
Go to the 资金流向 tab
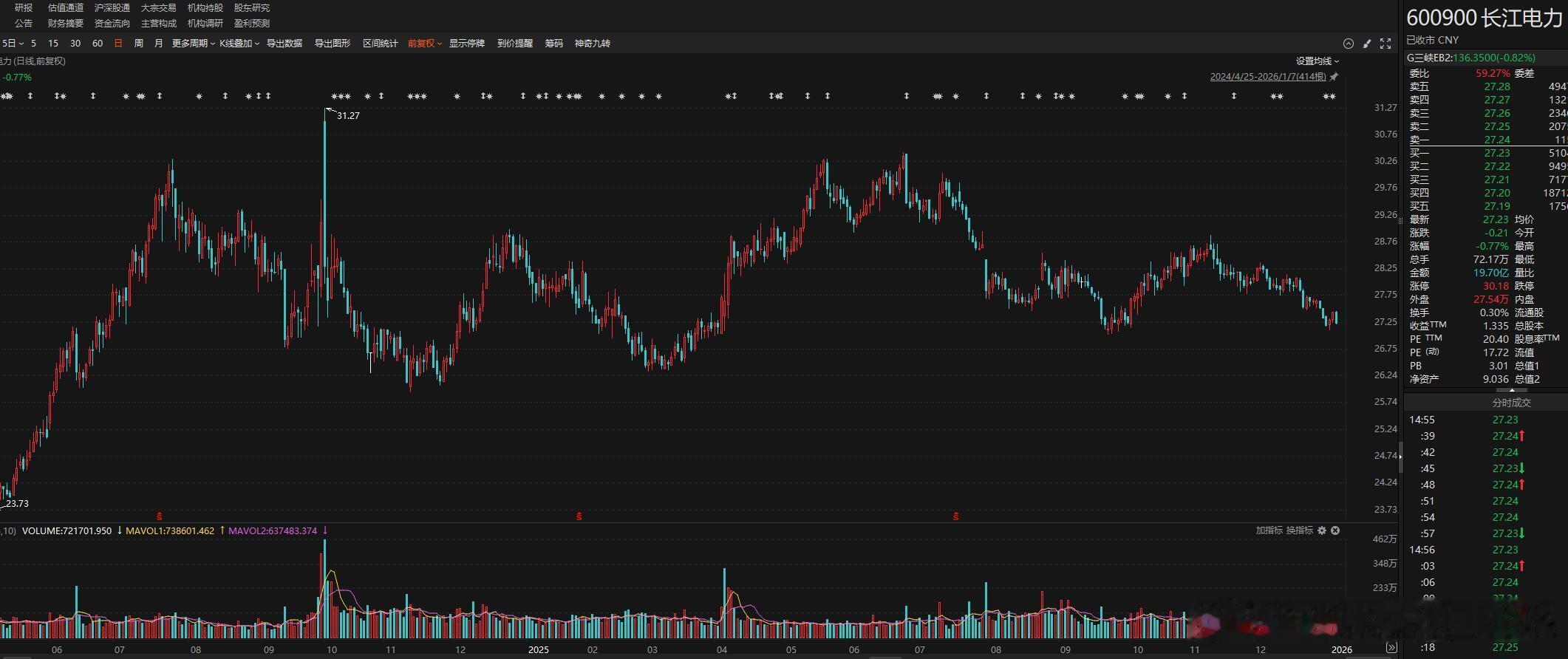point(112,24)
